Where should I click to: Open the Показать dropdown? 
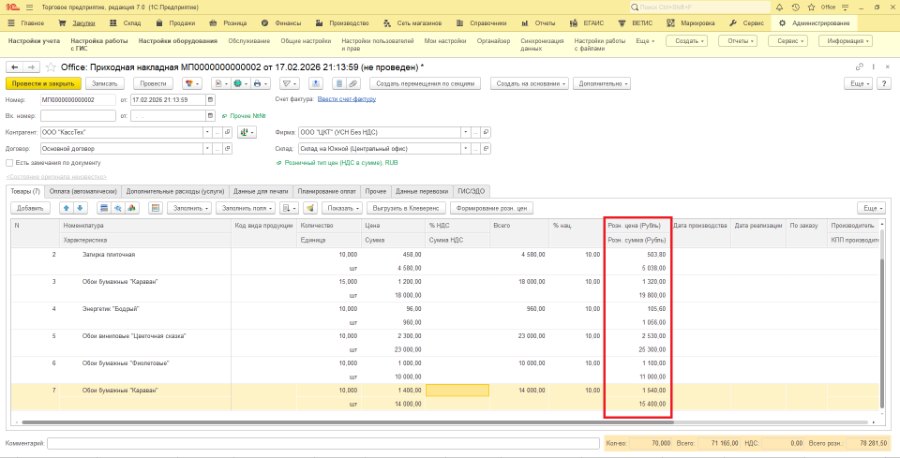(343, 208)
